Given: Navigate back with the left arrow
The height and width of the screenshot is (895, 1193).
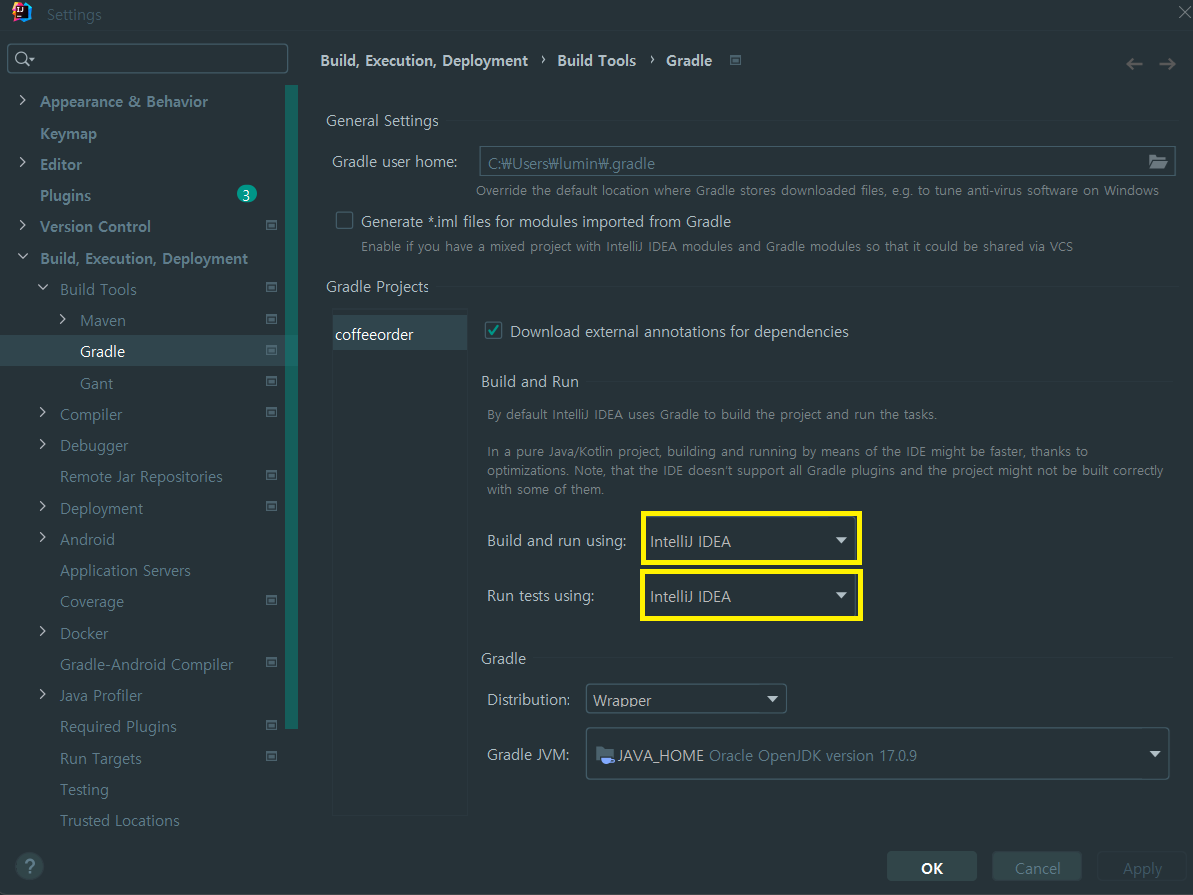Looking at the screenshot, I should [x=1134, y=64].
